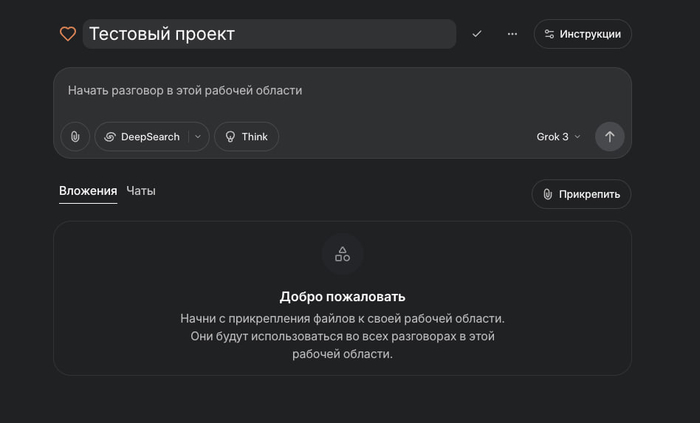Click the Добро пожаловать heading
This screenshot has width=700, height=423.
[x=342, y=297]
